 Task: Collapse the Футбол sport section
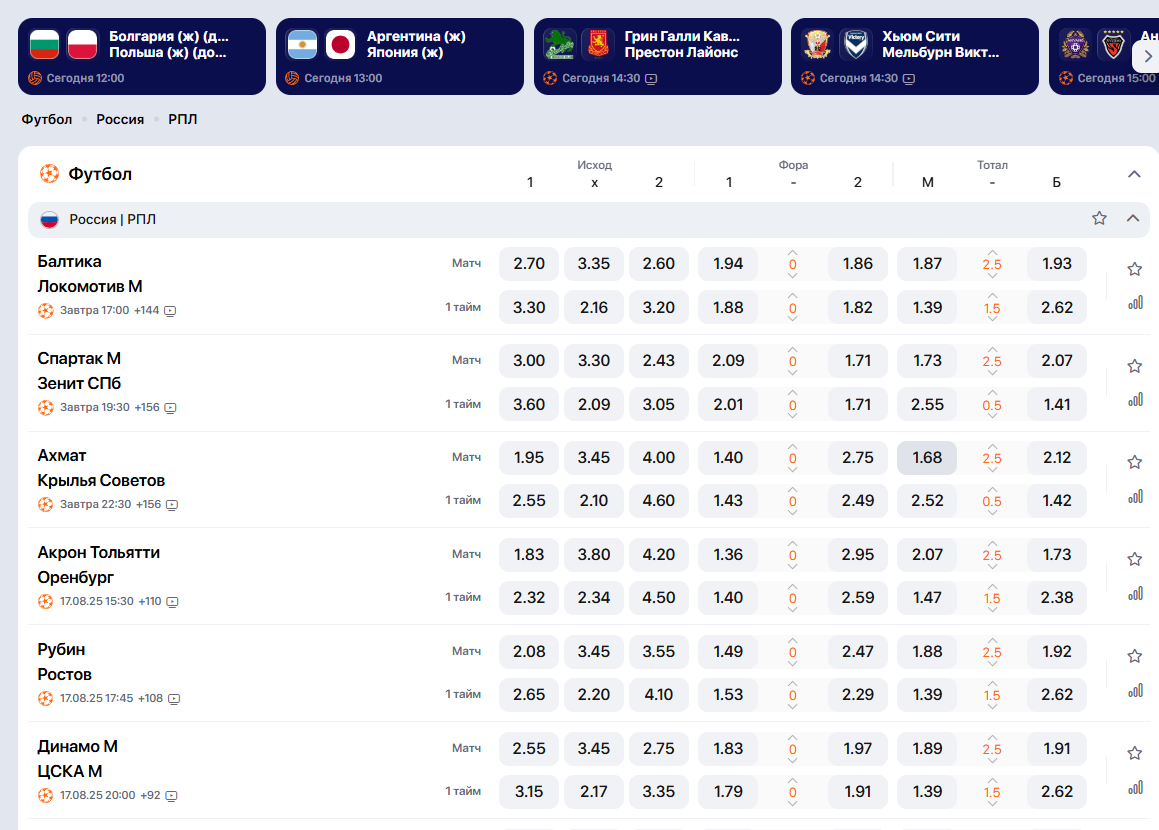[x=1134, y=174]
